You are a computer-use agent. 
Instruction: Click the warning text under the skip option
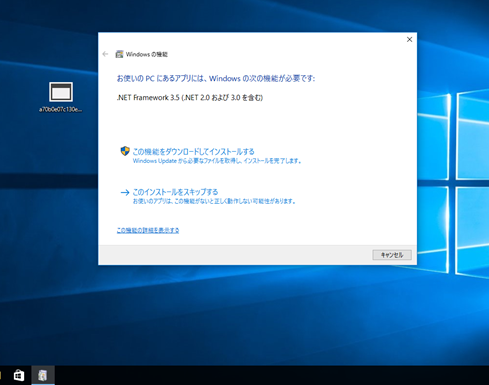[214, 201]
